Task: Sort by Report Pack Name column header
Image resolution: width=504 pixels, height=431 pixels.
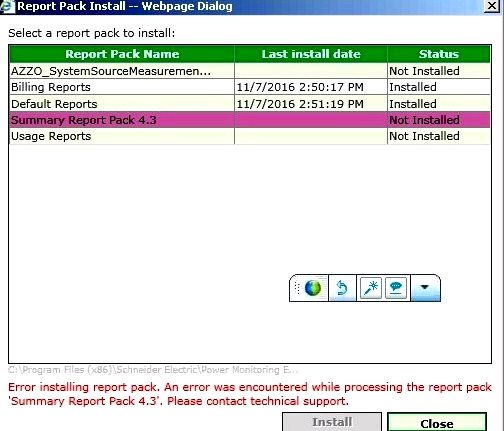Action: (122, 54)
